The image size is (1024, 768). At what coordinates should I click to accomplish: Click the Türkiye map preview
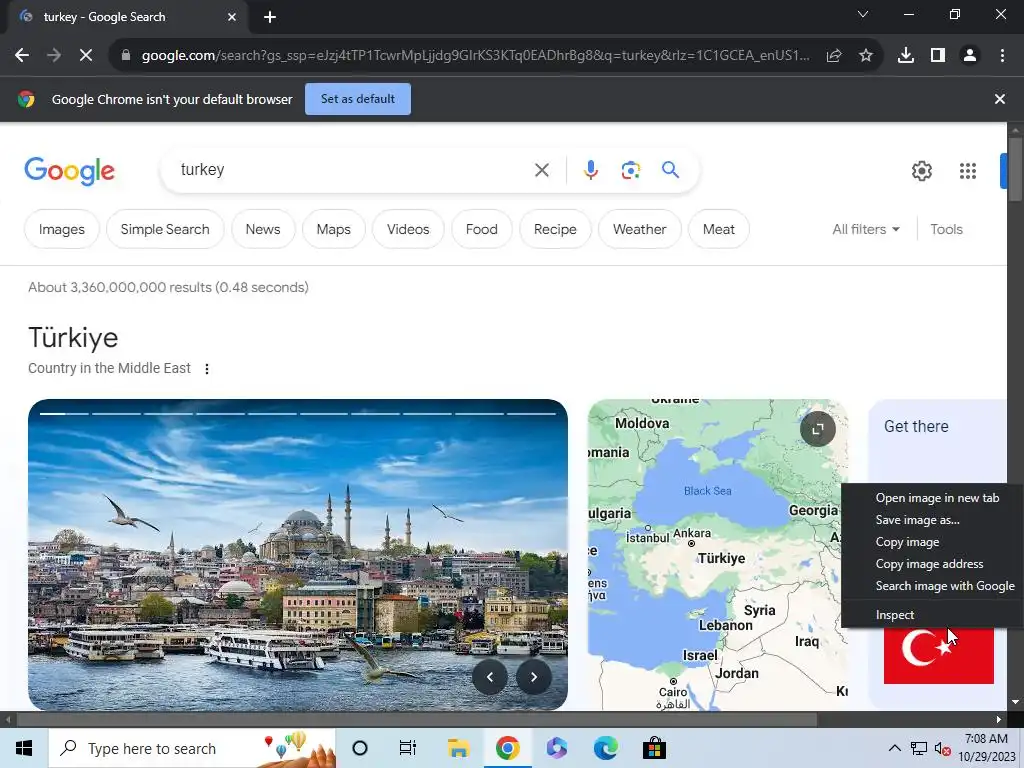[x=718, y=554]
